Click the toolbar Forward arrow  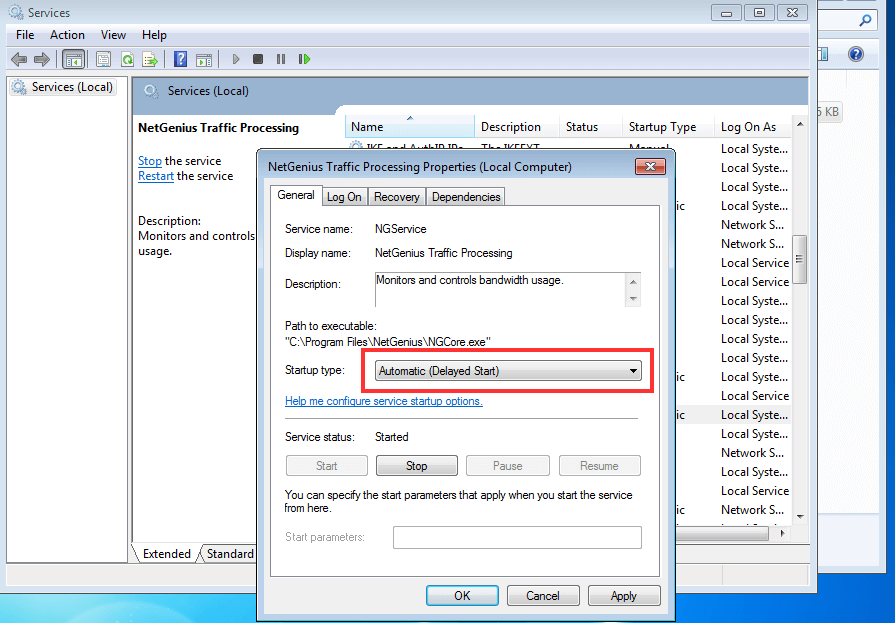coord(42,59)
